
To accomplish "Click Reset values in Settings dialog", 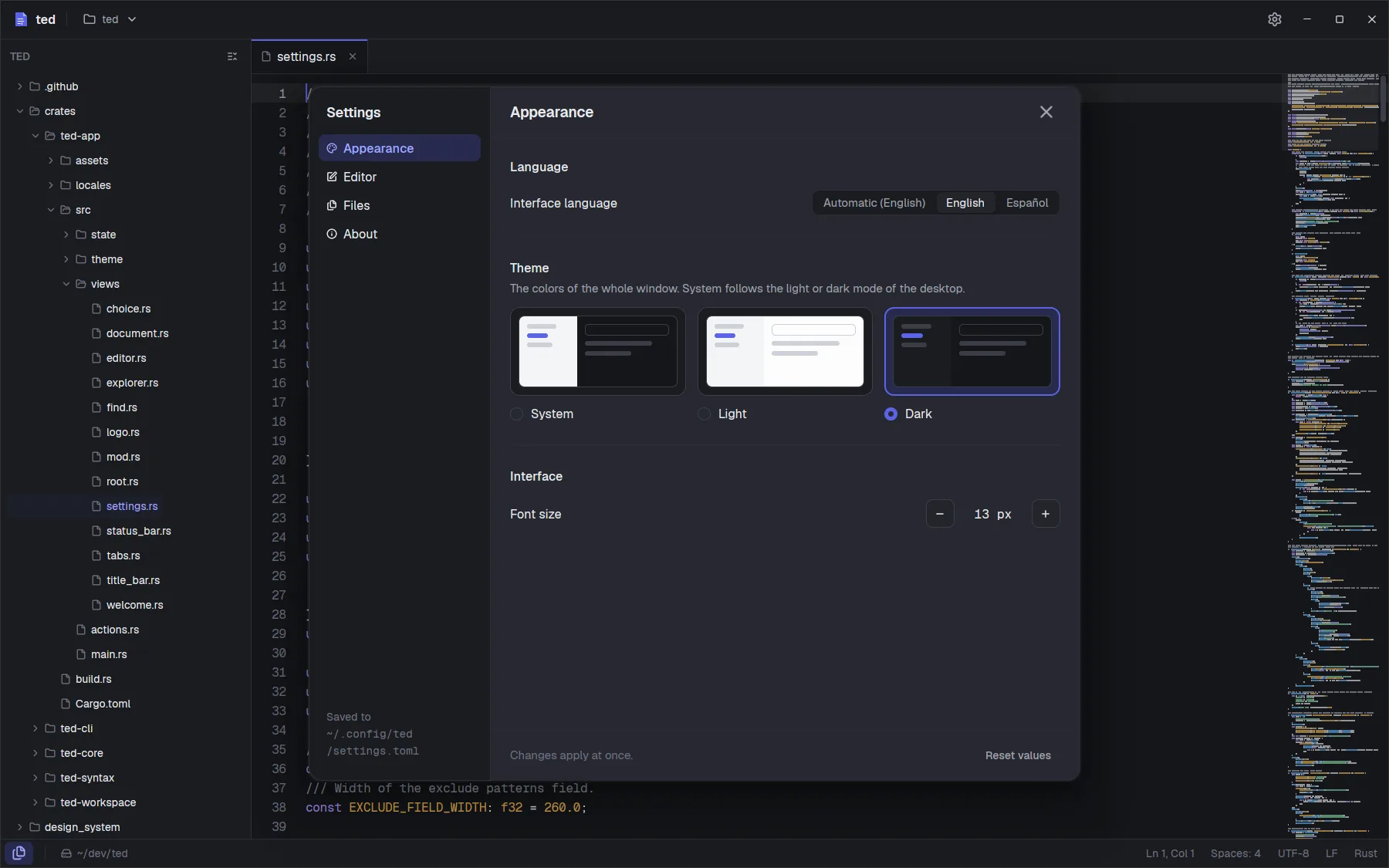I will point(1018,755).
